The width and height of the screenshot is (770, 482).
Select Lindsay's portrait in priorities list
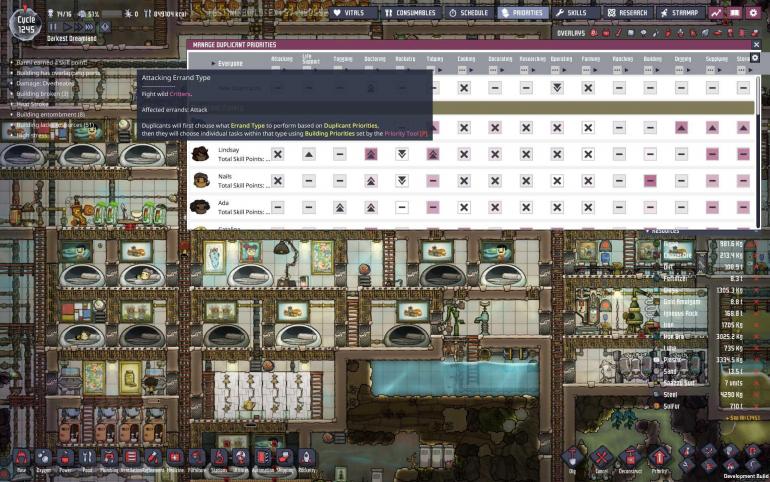[x=200, y=154]
